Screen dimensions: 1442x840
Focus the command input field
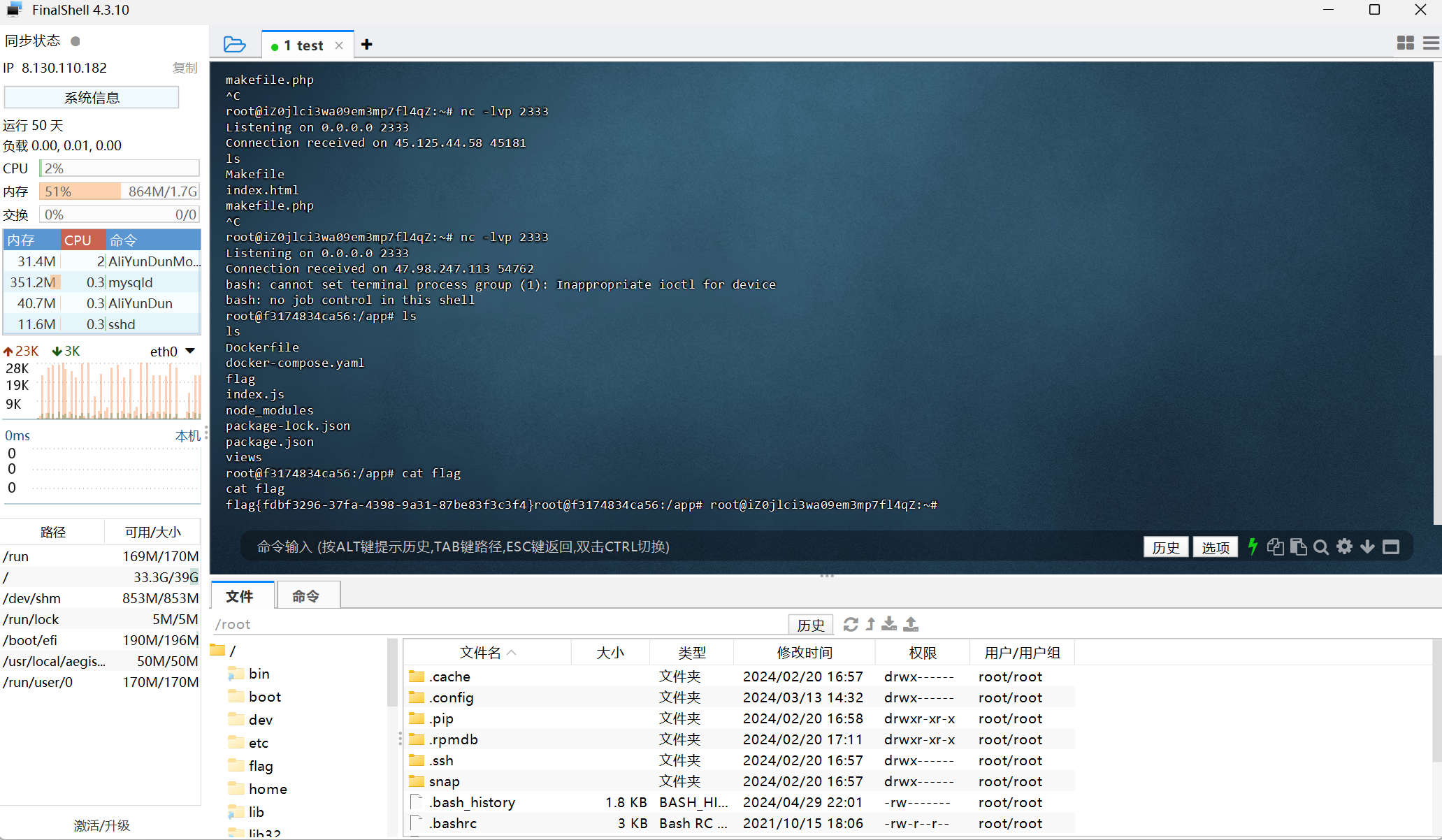pyautogui.click(x=688, y=546)
